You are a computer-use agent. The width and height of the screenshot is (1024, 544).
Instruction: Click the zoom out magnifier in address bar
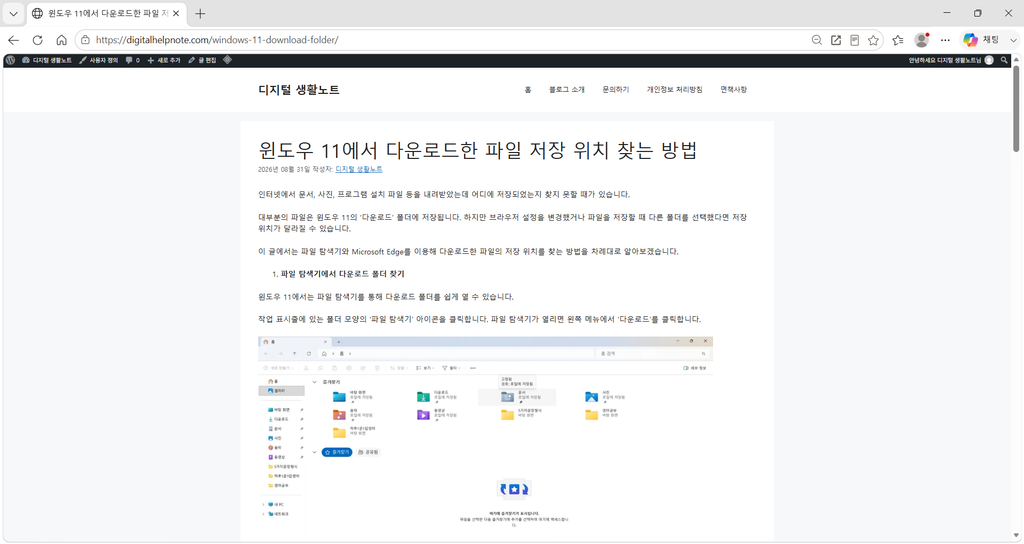click(x=816, y=40)
